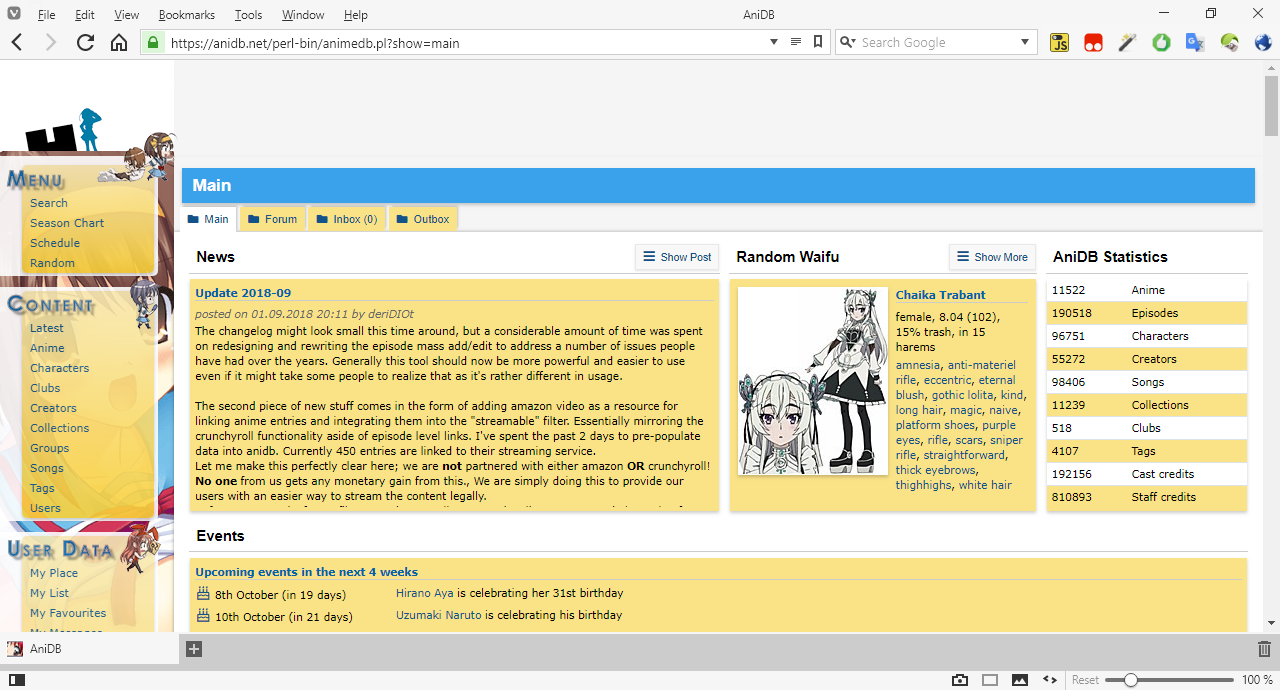This screenshot has height=690, width=1280.
Task: Switch to the Forum tab
Action: pyautogui.click(x=272, y=219)
